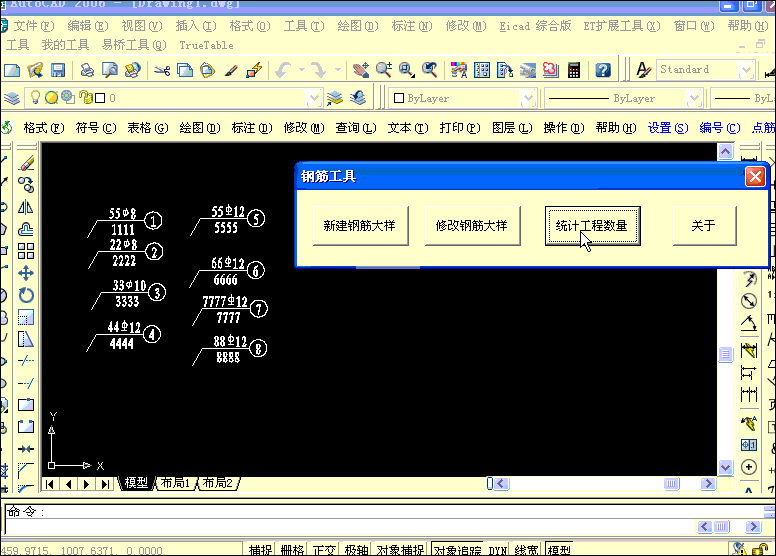Viewport: 776px width, 556px height.
Task: Expand the Standard text style dropdown
Action: coord(746,70)
